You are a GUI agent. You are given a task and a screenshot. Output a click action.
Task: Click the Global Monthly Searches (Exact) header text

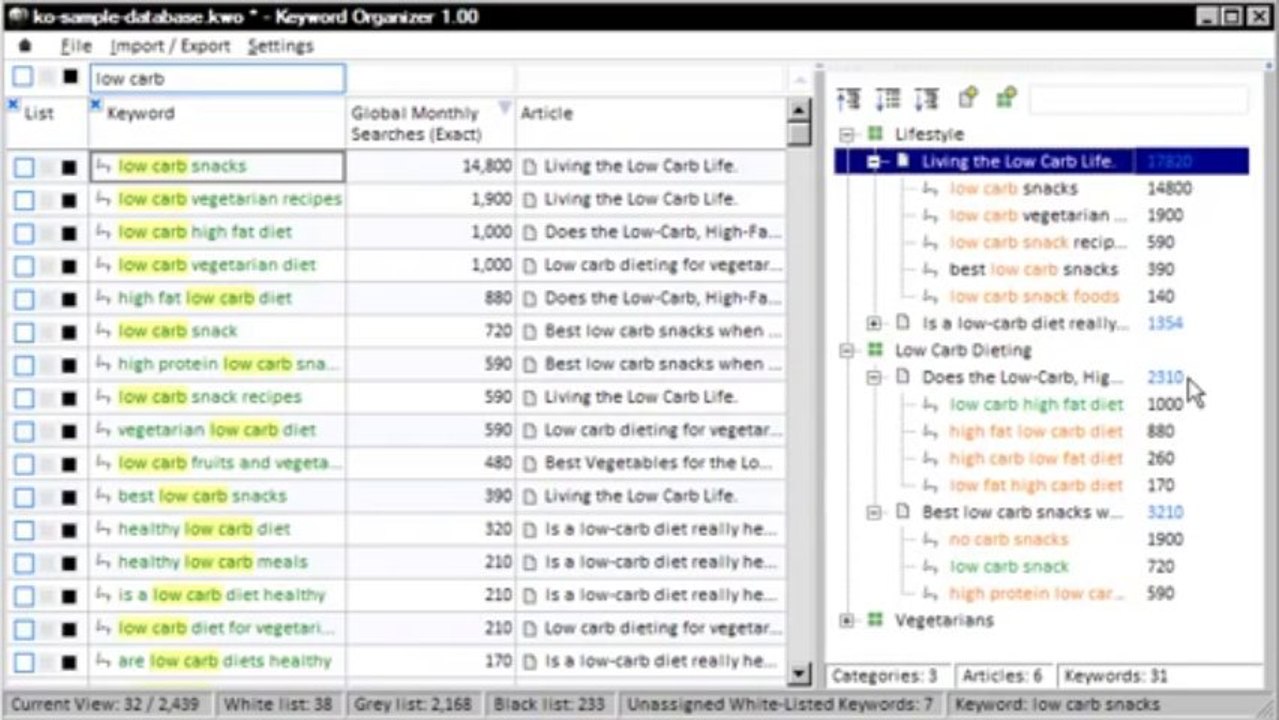[x=416, y=123]
